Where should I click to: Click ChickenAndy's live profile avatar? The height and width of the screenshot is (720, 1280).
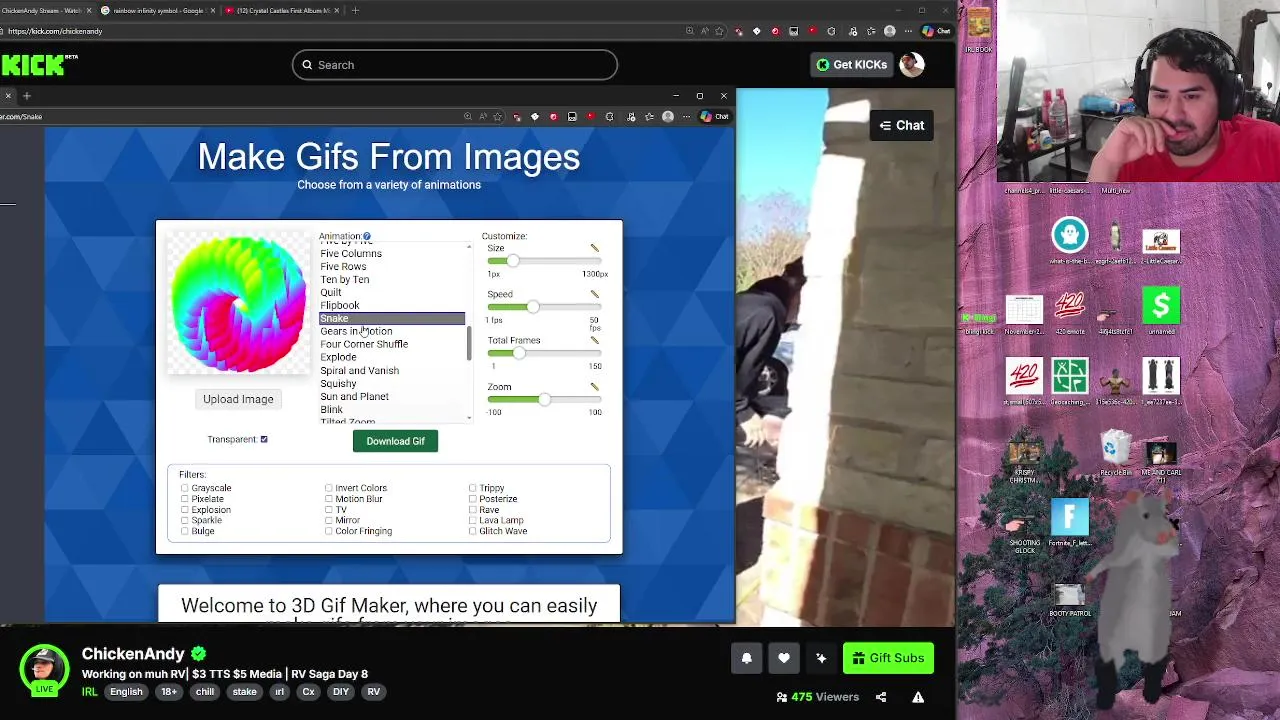[44, 668]
